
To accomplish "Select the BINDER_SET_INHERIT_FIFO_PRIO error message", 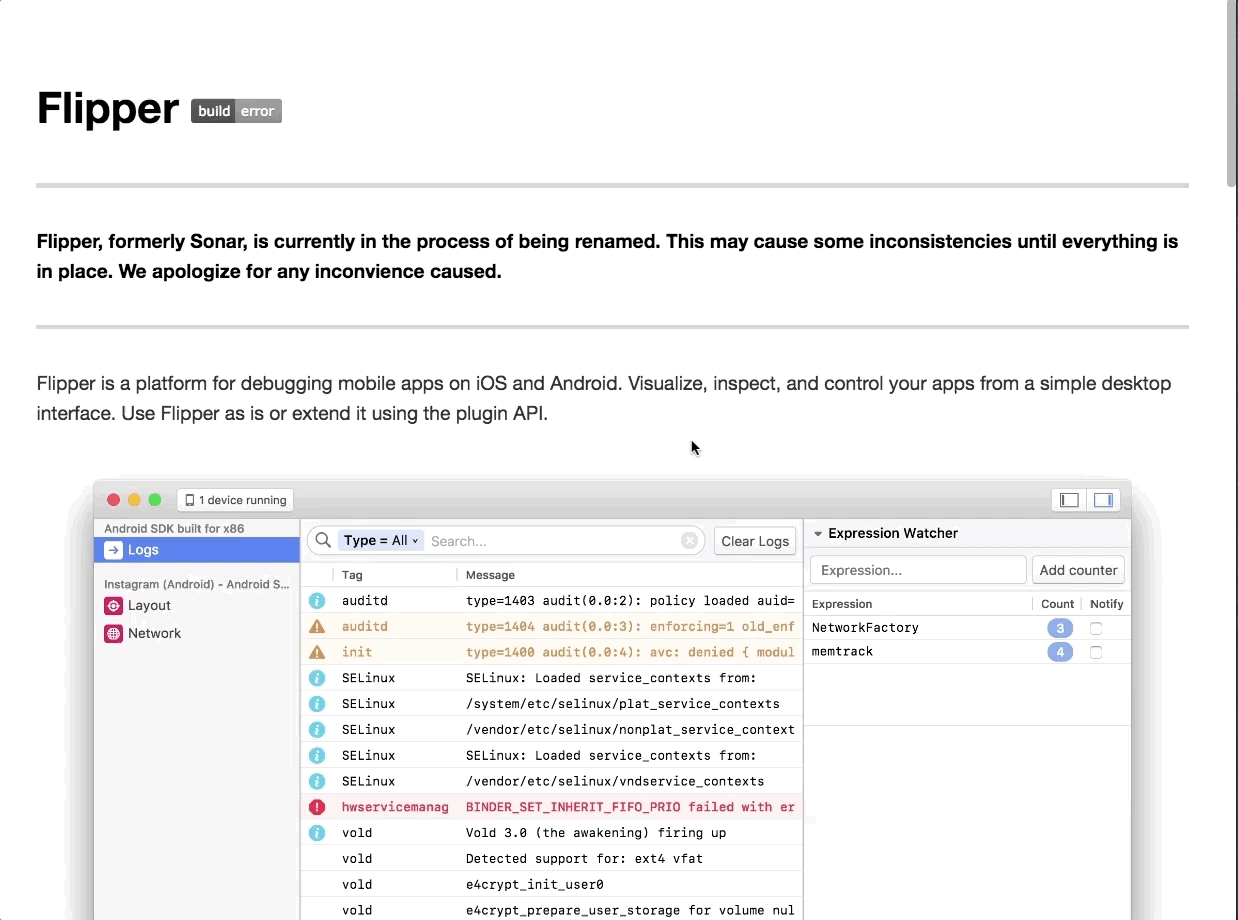I will (630, 807).
